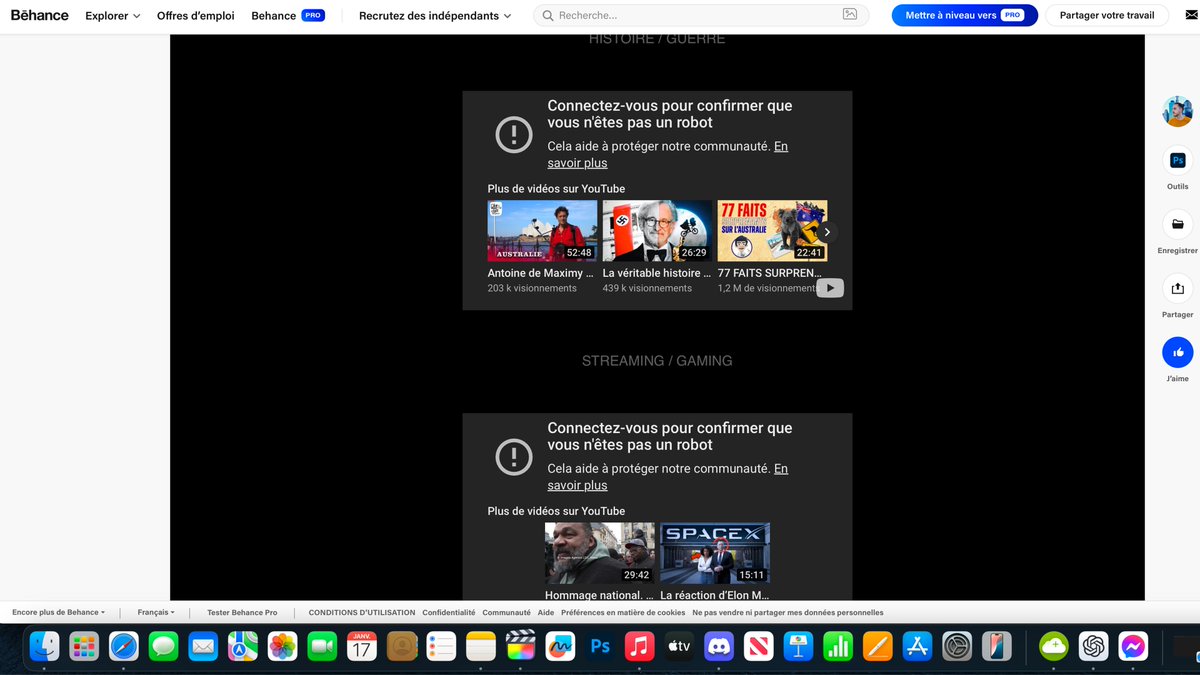Open Confidentialité footer link
Image resolution: width=1200 pixels, height=675 pixels.
click(449, 612)
